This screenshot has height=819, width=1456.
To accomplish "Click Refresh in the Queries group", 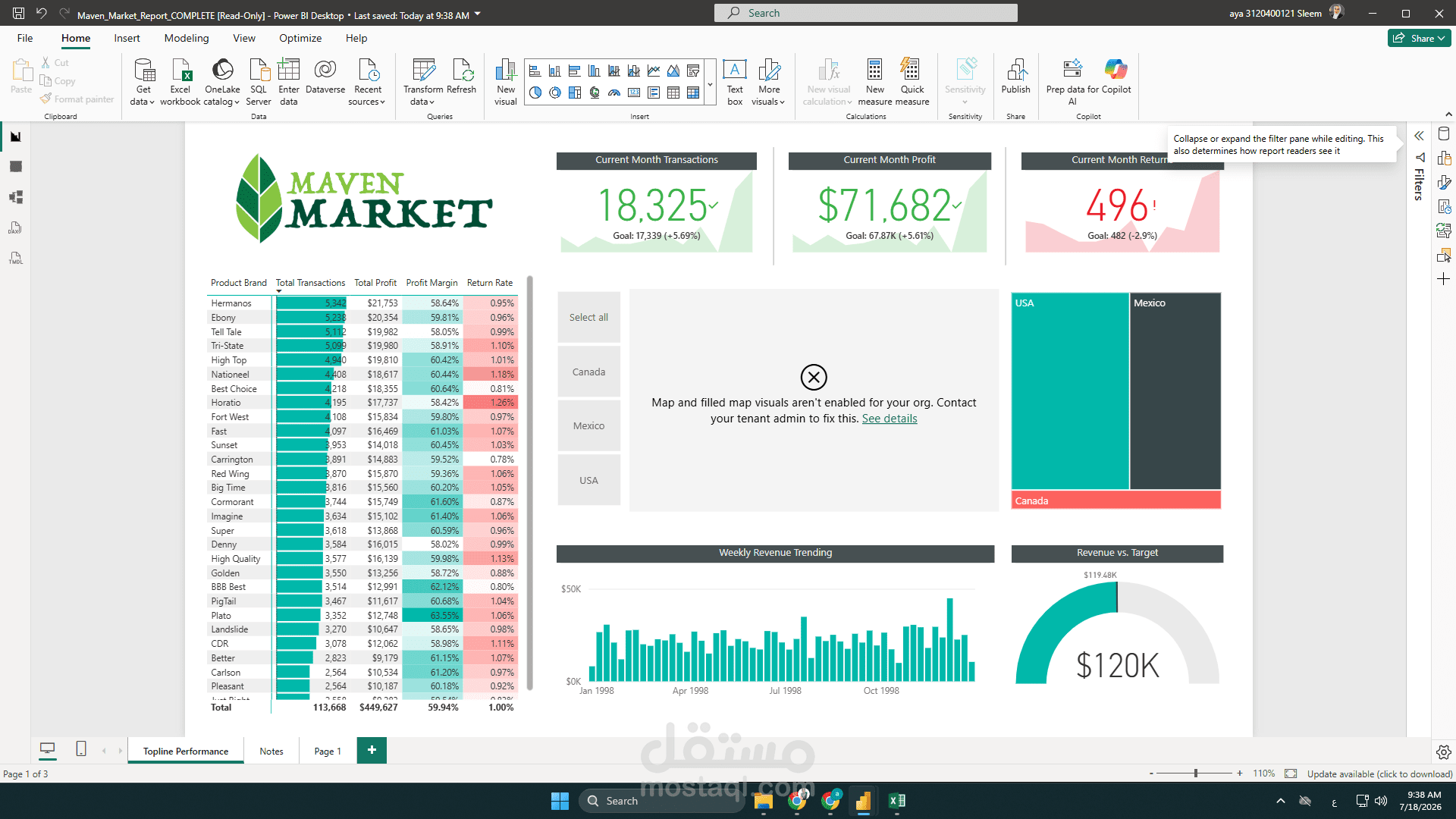I will (x=461, y=77).
